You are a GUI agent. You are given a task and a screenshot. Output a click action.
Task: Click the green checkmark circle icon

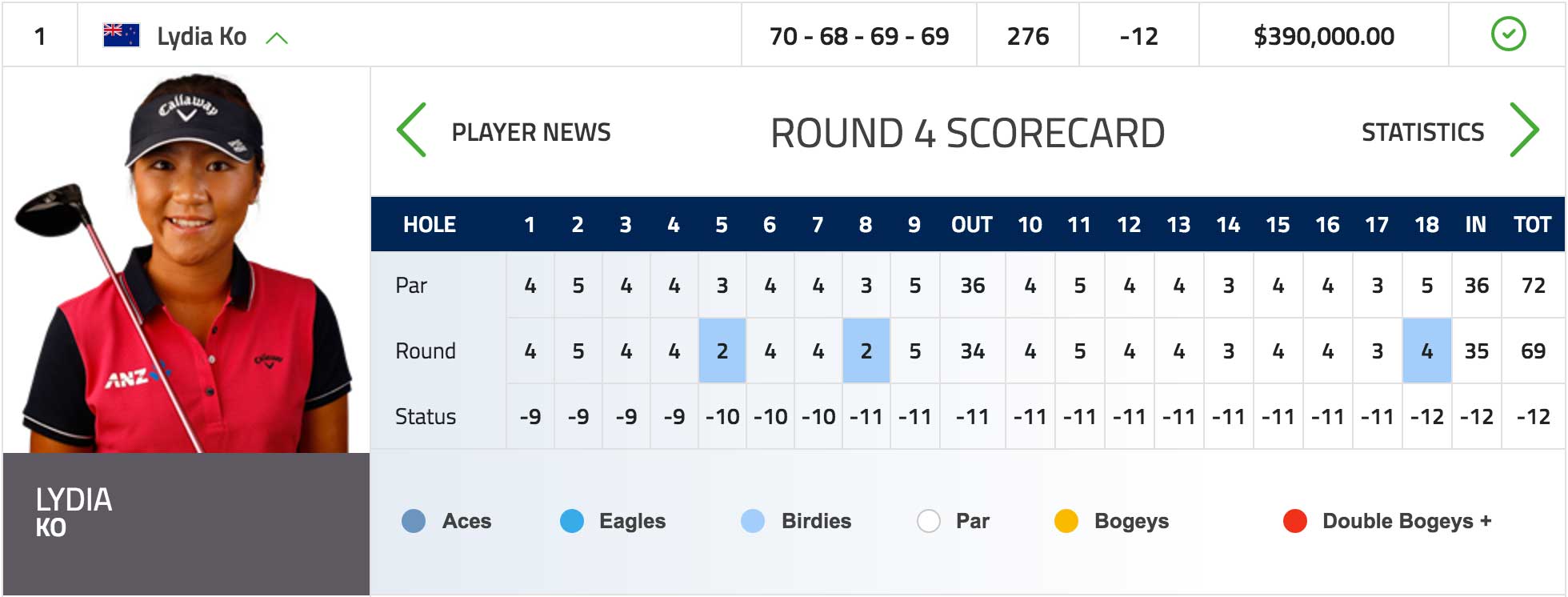point(1508,34)
